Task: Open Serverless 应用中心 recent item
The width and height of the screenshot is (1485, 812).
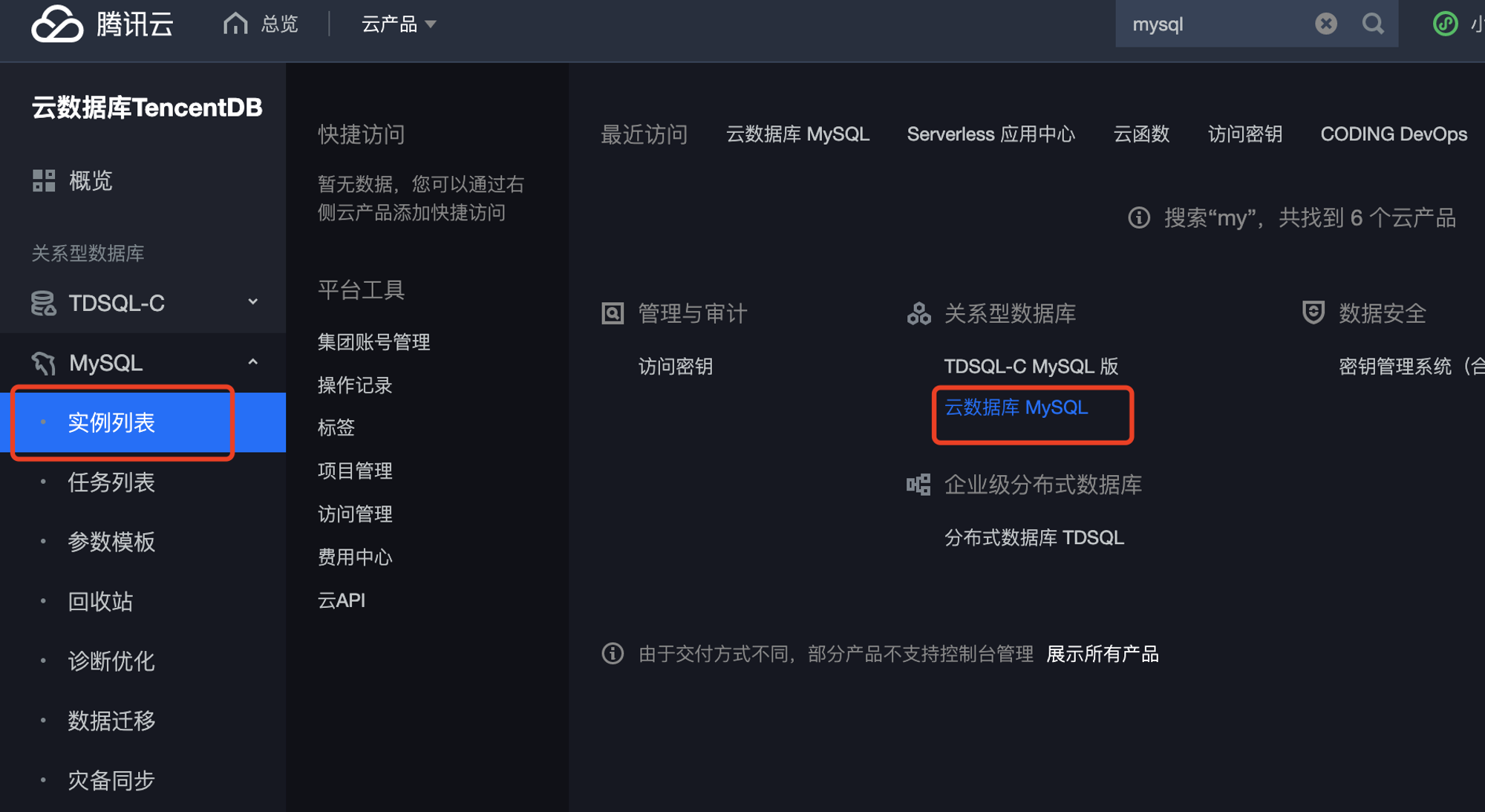Action: pyautogui.click(x=990, y=134)
